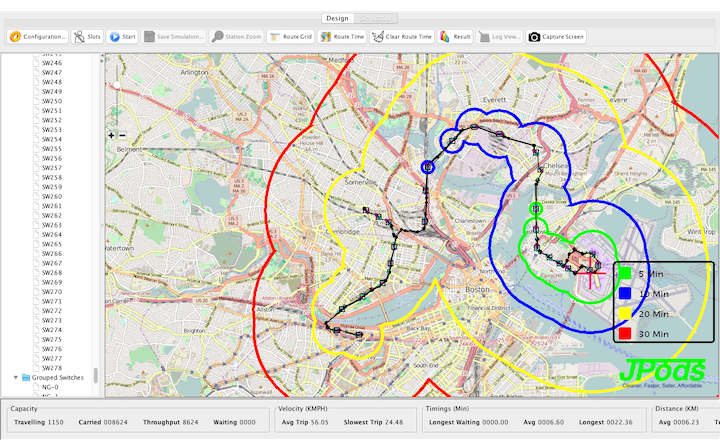Open Station Zoom tool
The width and height of the screenshot is (720, 440).
[237, 37]
